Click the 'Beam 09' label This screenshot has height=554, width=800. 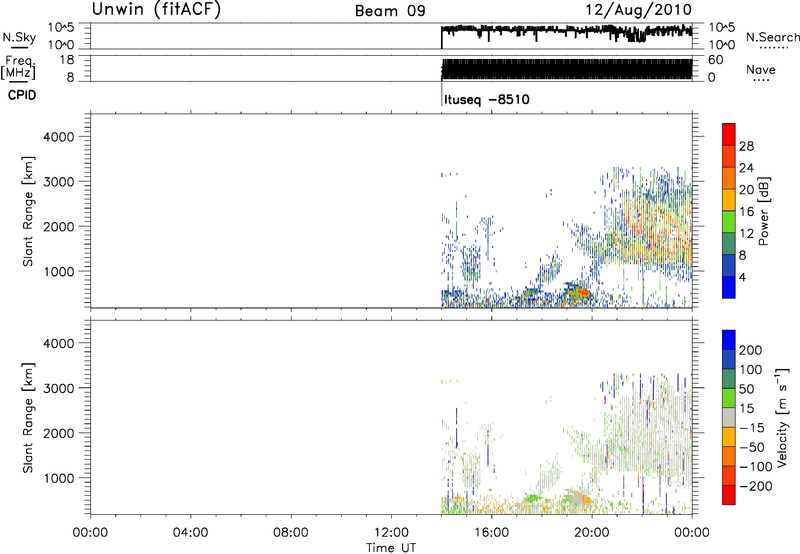coord(390,11)
